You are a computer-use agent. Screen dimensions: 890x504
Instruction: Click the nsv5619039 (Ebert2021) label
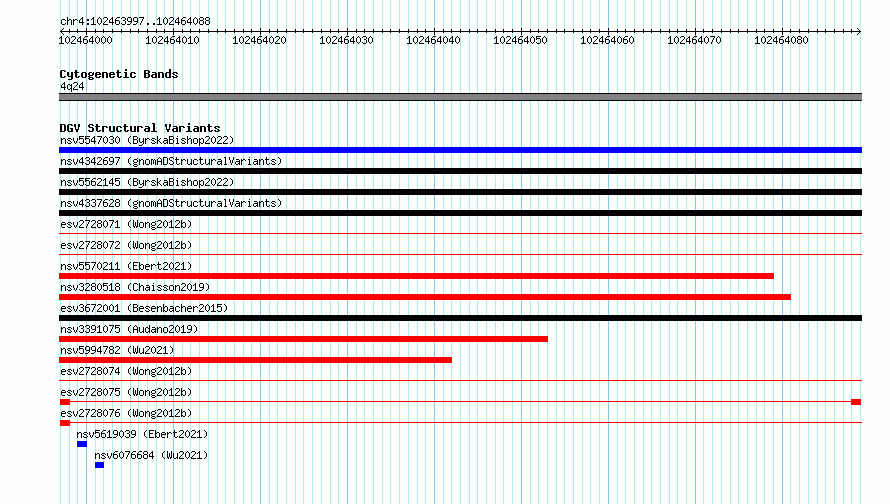[142, 434]
